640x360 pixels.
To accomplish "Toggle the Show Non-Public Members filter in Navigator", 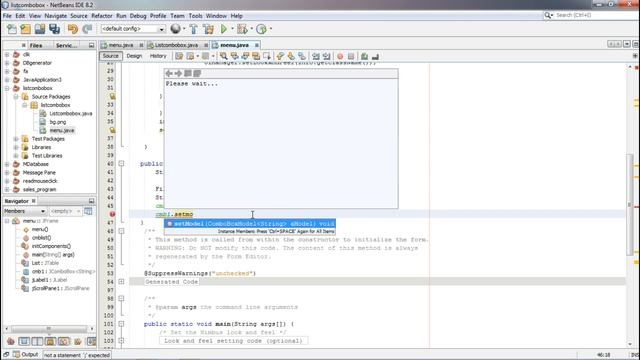I will (50, 341).
